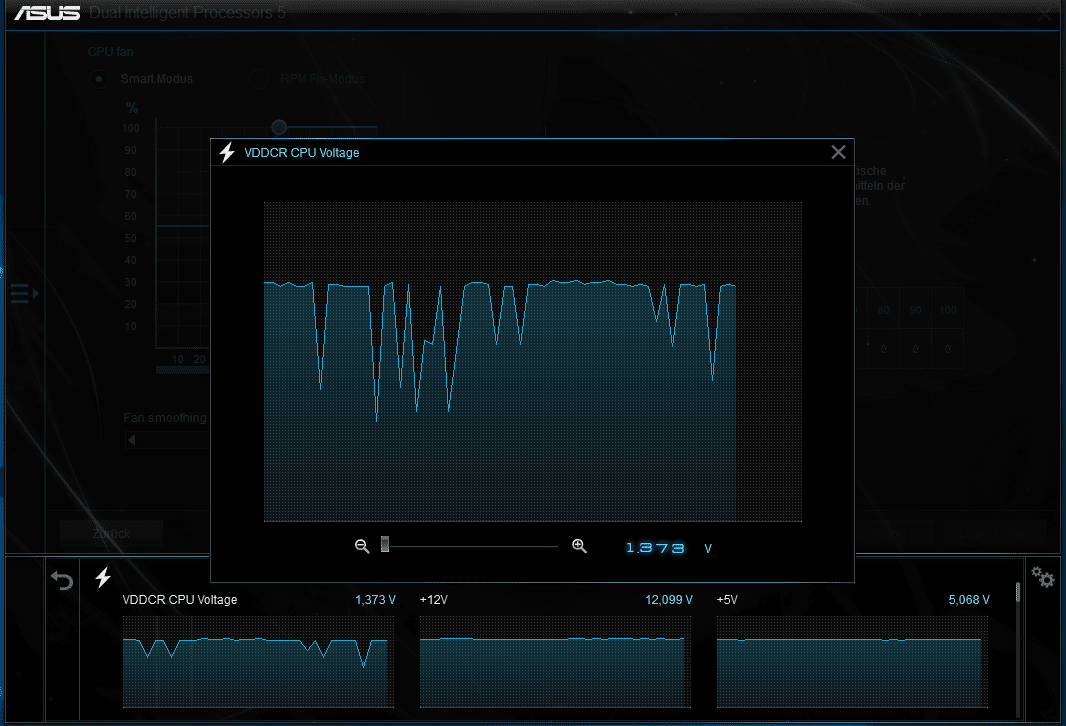Image resolution: width=1066 pixels, height=726 pixels.
Task: Click the CPU fan heading
Action: [110, 52]
